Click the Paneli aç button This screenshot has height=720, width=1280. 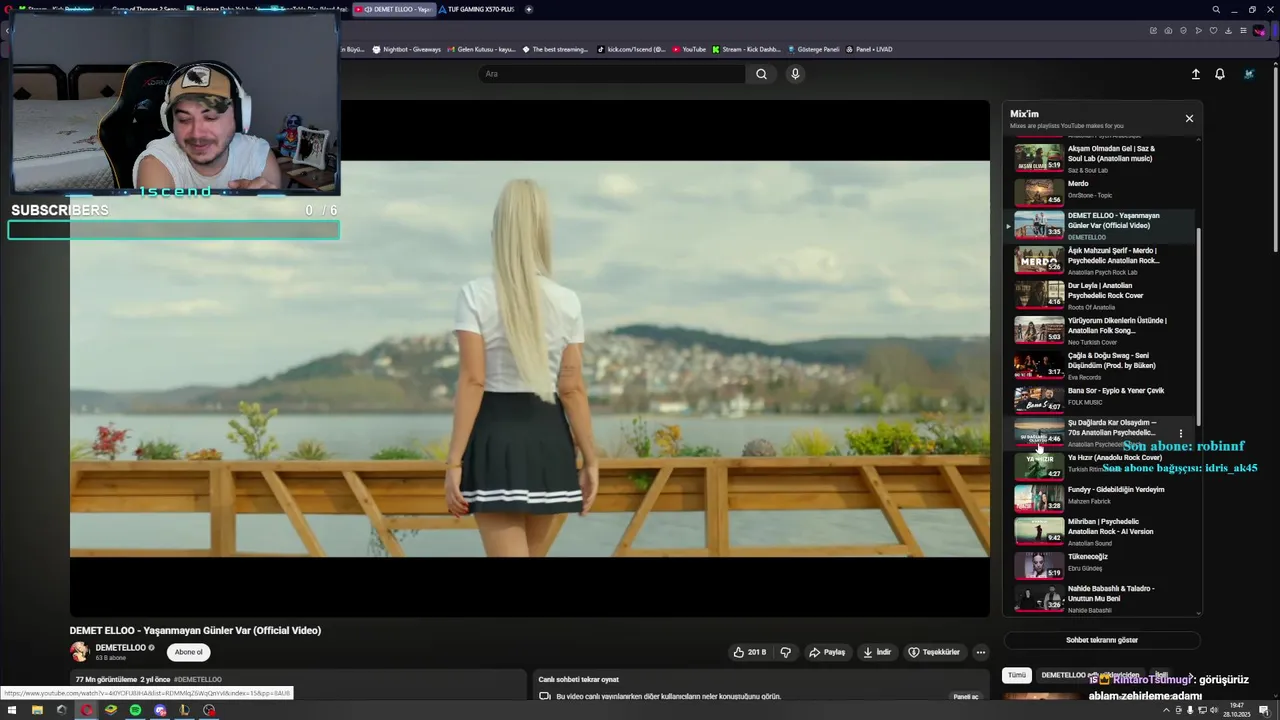click(x=966, y=696)
